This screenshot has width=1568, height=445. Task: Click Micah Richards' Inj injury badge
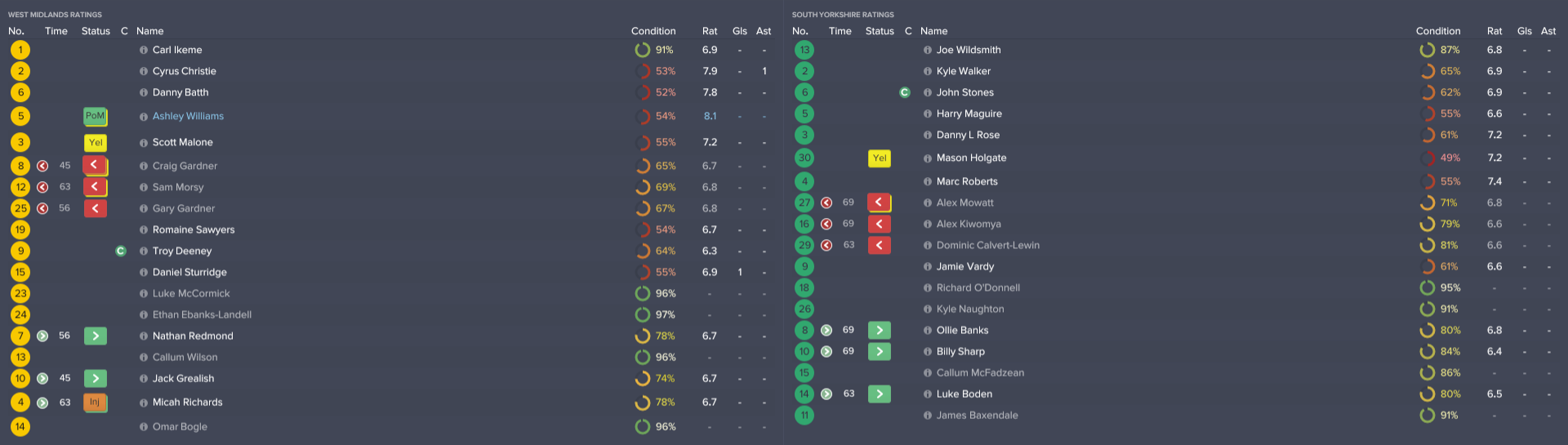coord(95,403)
